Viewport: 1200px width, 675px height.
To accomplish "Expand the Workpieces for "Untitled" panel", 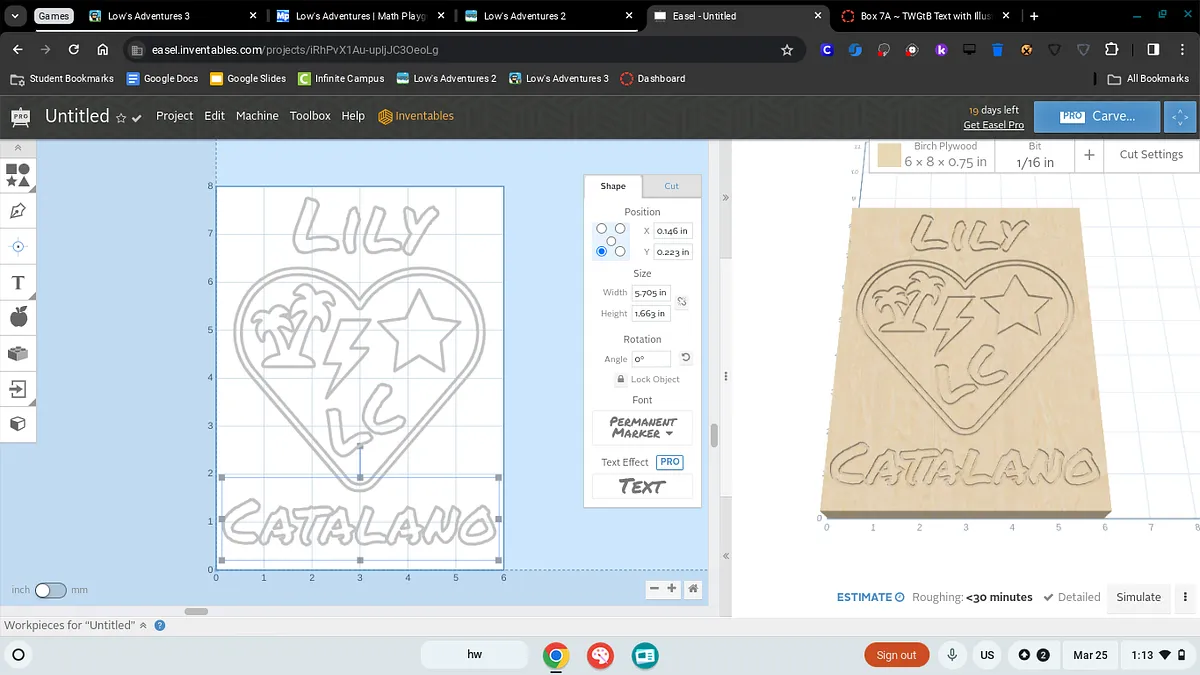I will coord(143,625).
